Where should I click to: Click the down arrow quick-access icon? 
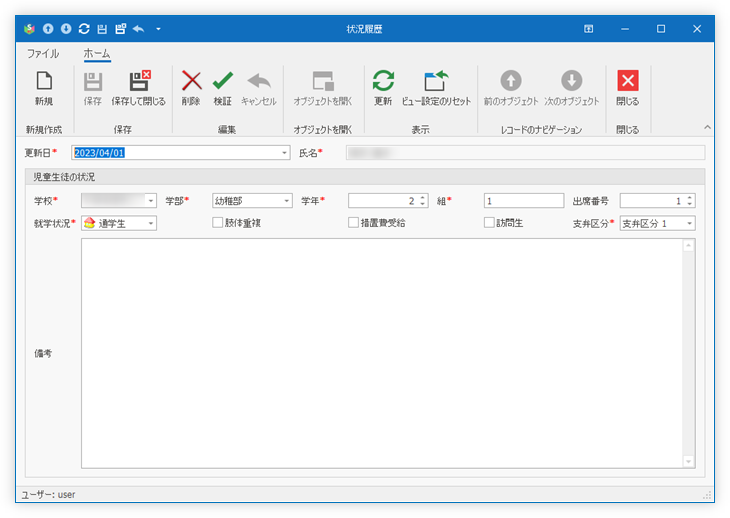(66, 29)
